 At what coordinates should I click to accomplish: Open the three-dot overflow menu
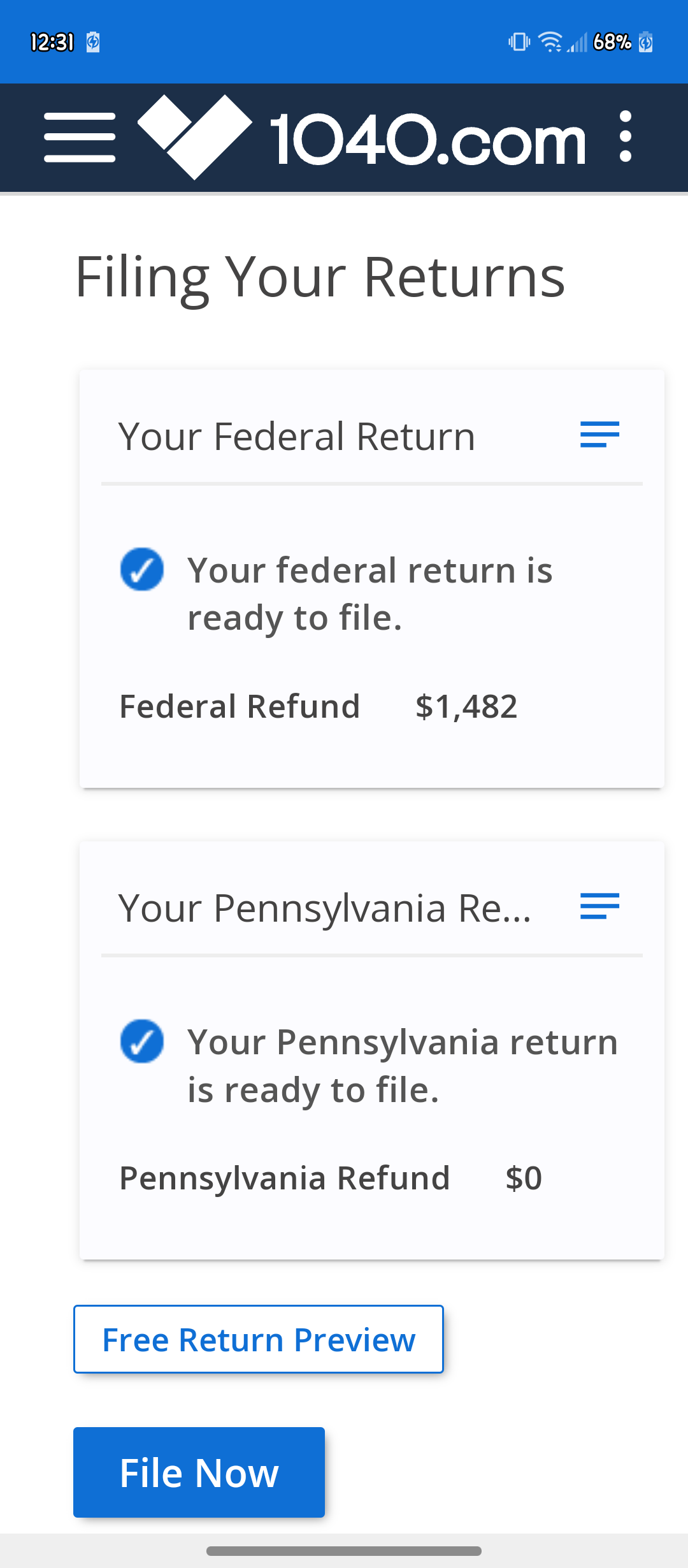point(626,136)
